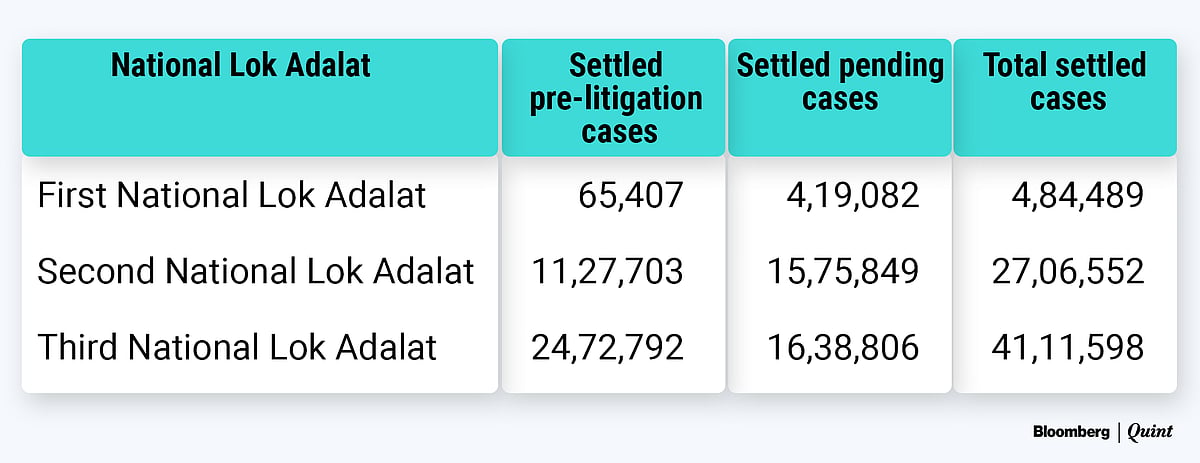This screenshot has width=1200, height=463.
Task: Click the 11,27,703 pre-litigation value
Action: [x=606, y=271]
